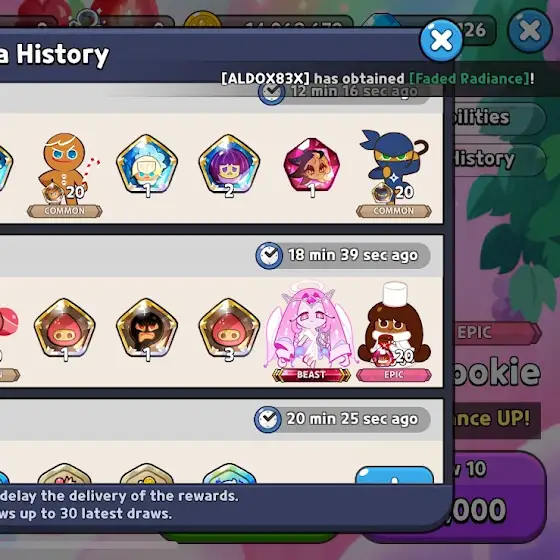Select the blue item in the bottom draw row
Screen dimensions: 560x560
394,475
